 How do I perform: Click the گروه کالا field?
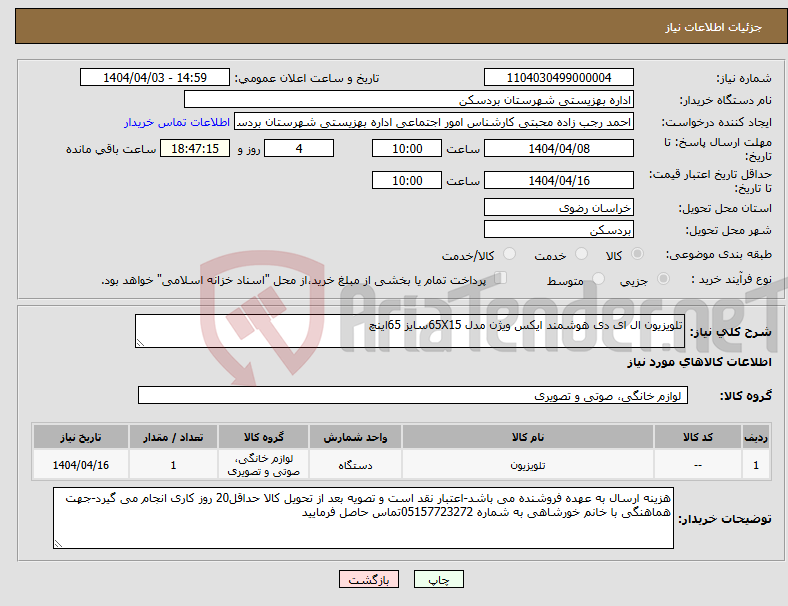[413, 395]
